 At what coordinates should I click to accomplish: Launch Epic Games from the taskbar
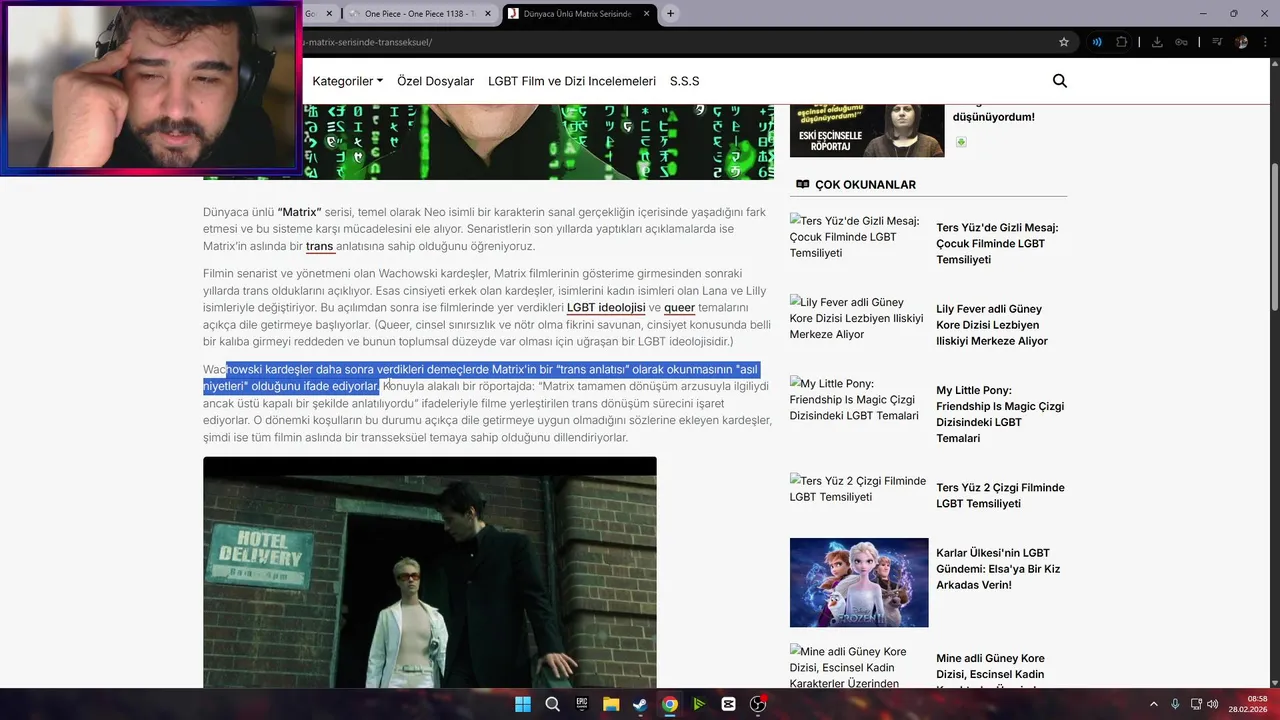click(581, 704)
